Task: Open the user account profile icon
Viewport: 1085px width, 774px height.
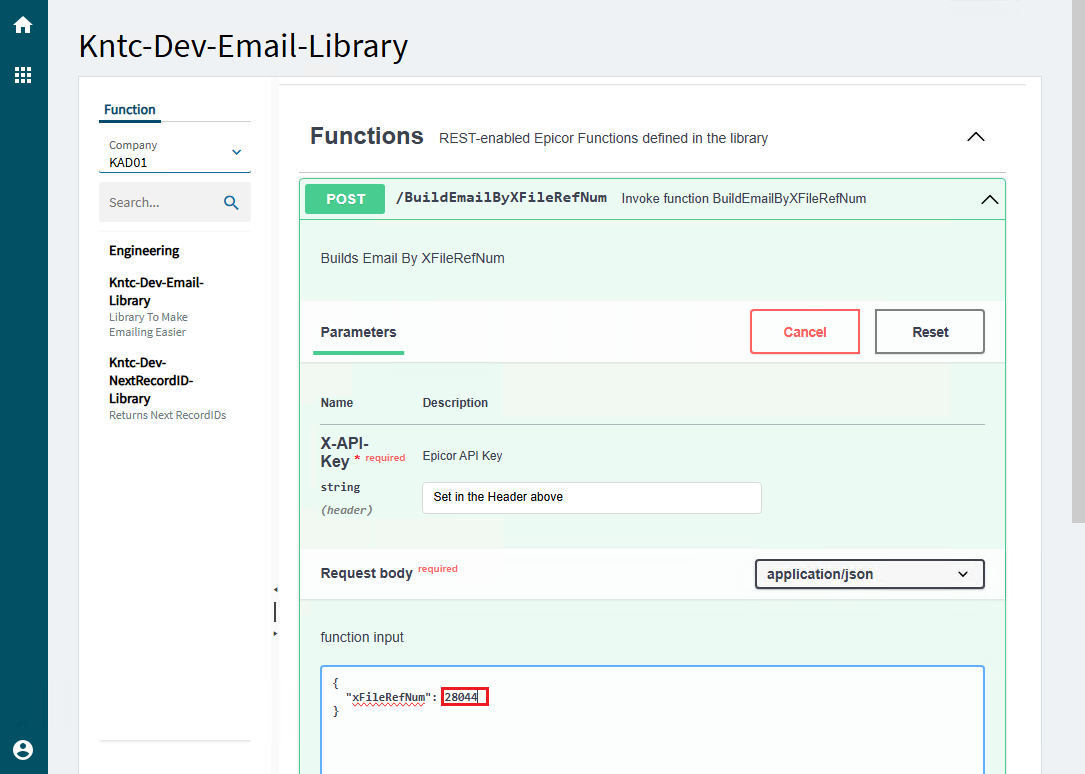Action: (23, 749)
